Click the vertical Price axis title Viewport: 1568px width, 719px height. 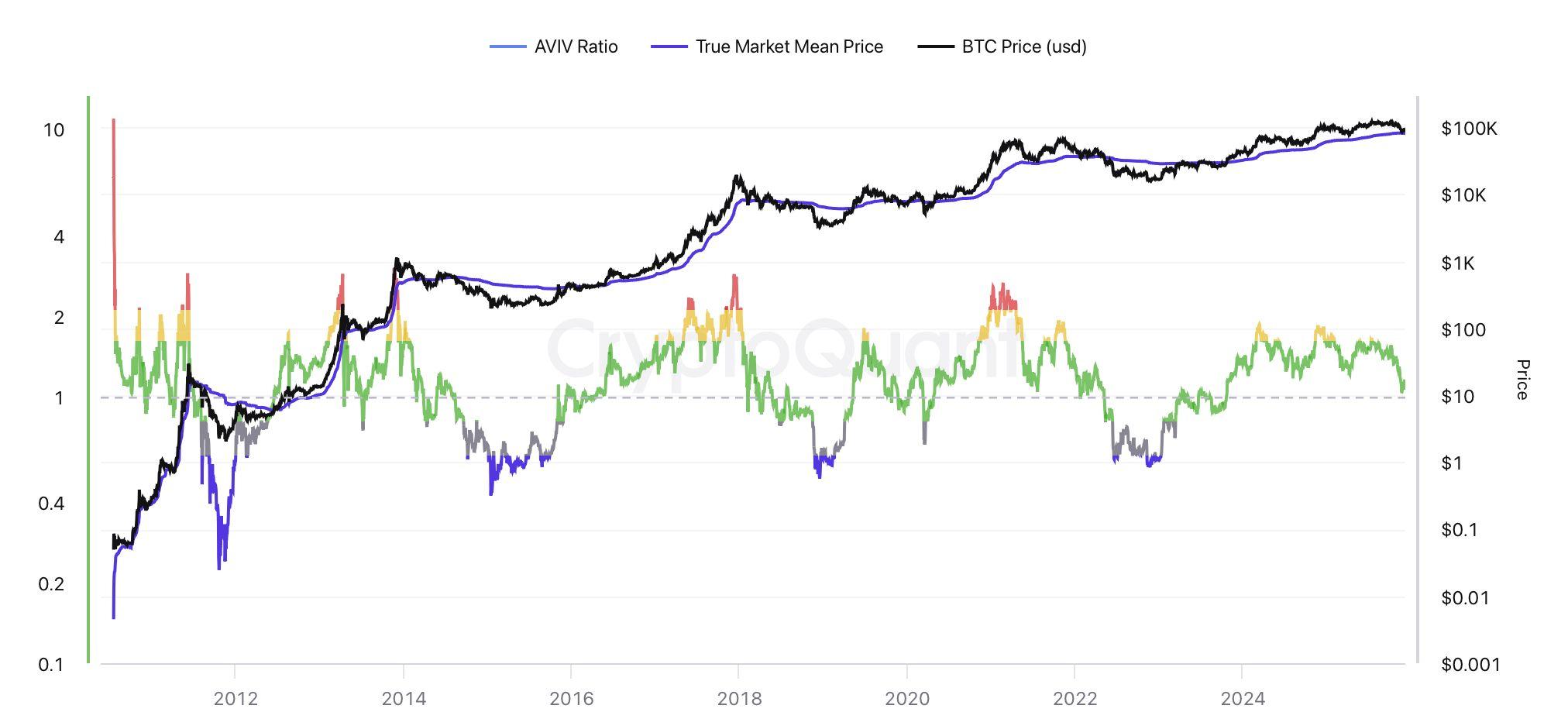1522,380
